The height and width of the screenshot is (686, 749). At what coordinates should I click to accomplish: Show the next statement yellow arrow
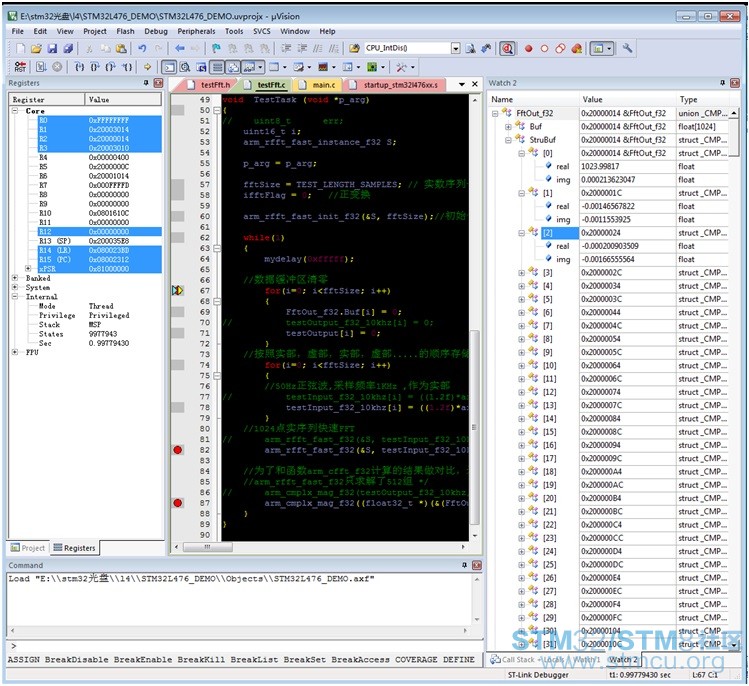point(148,67)
